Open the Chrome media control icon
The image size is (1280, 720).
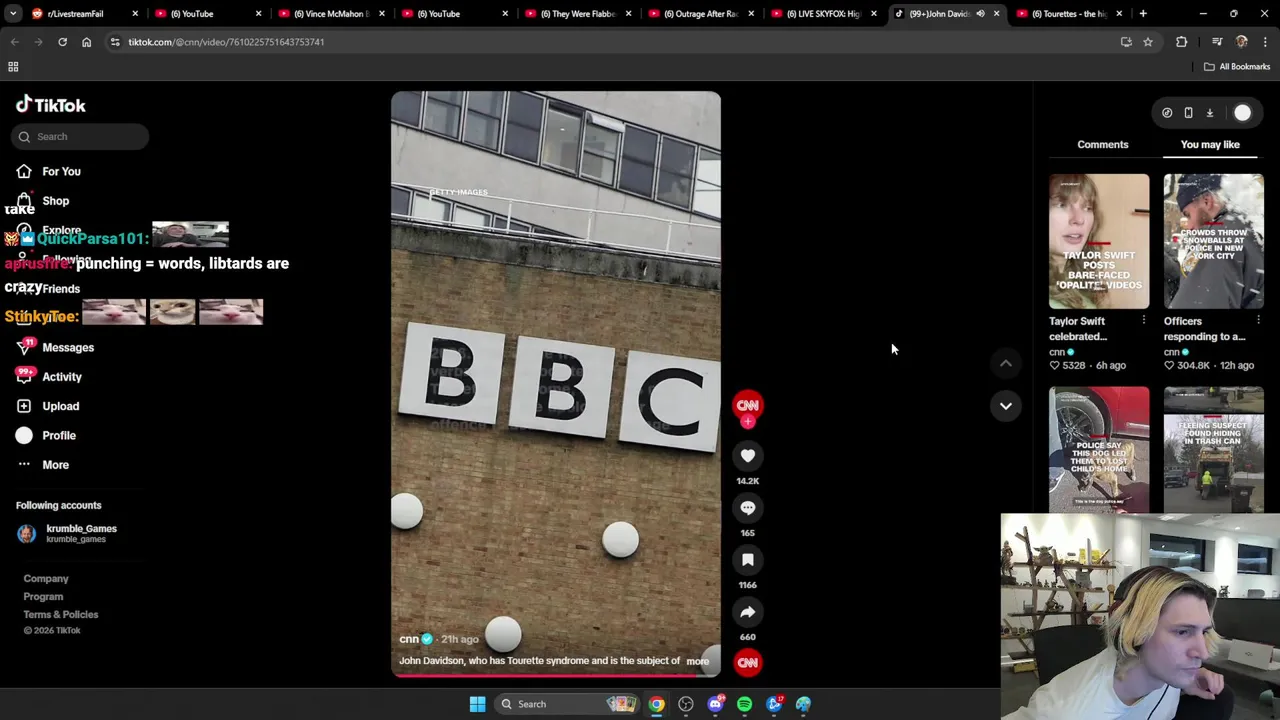pos(1217,42)
